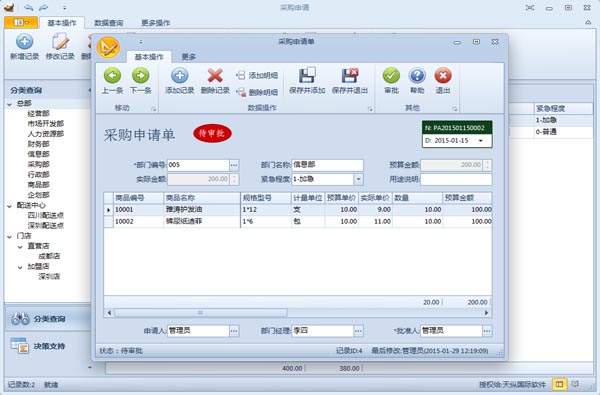Click 部门编号 input field showing 005
600x395 pixels.
pyautogui.click(x=198, y=165)
